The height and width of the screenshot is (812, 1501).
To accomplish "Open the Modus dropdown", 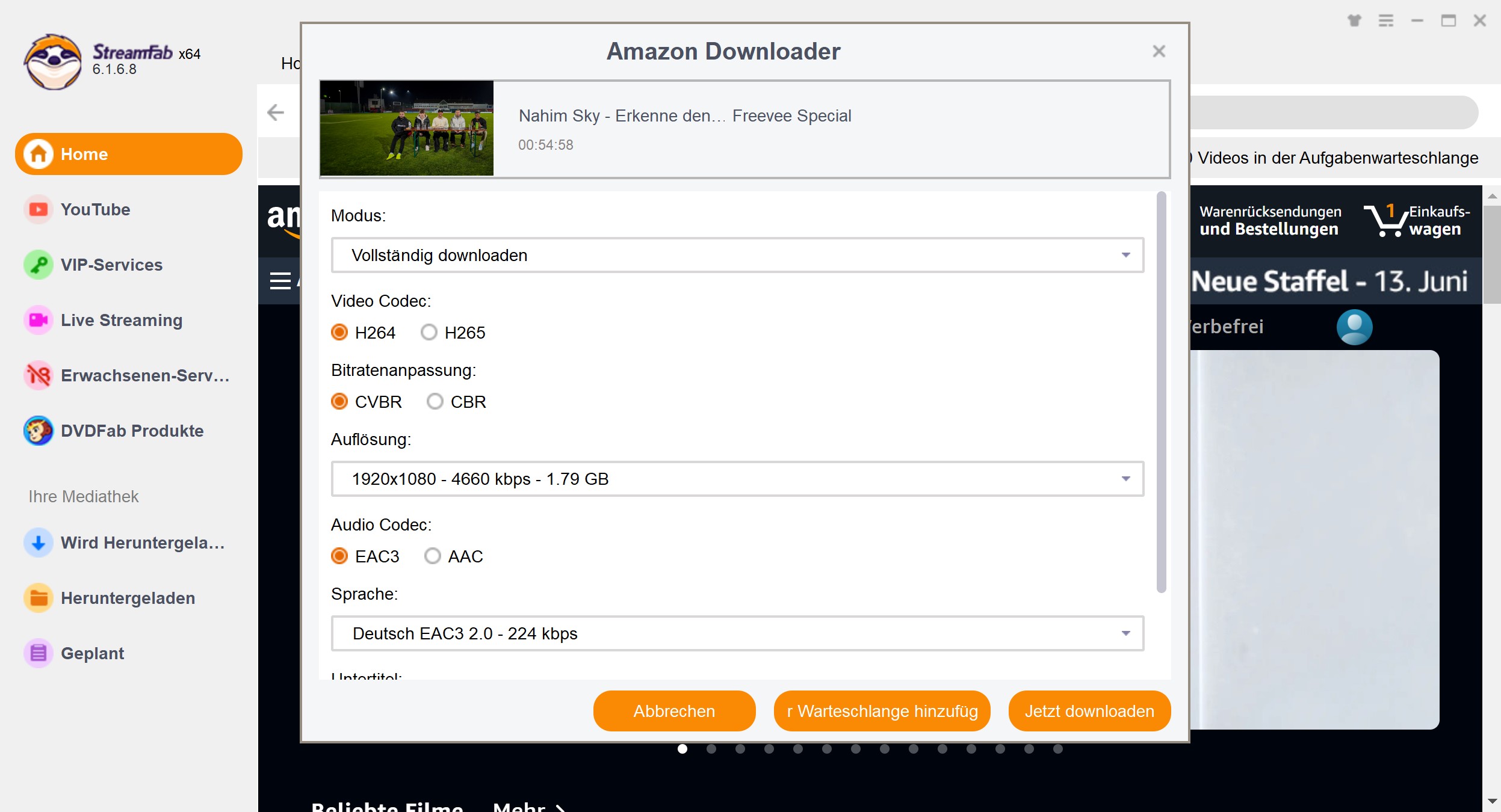I will pos(737,255).
